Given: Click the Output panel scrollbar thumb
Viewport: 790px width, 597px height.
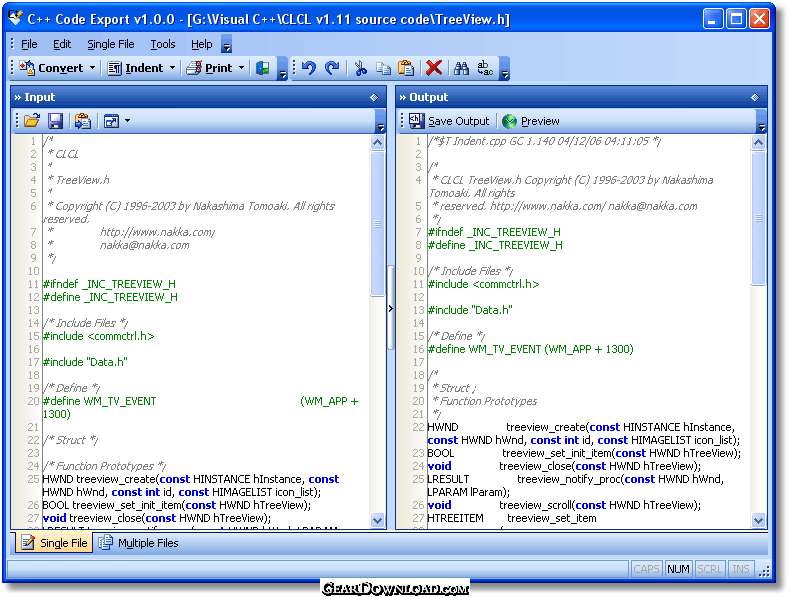Looking at the screenshot, I should coord(758,218).
